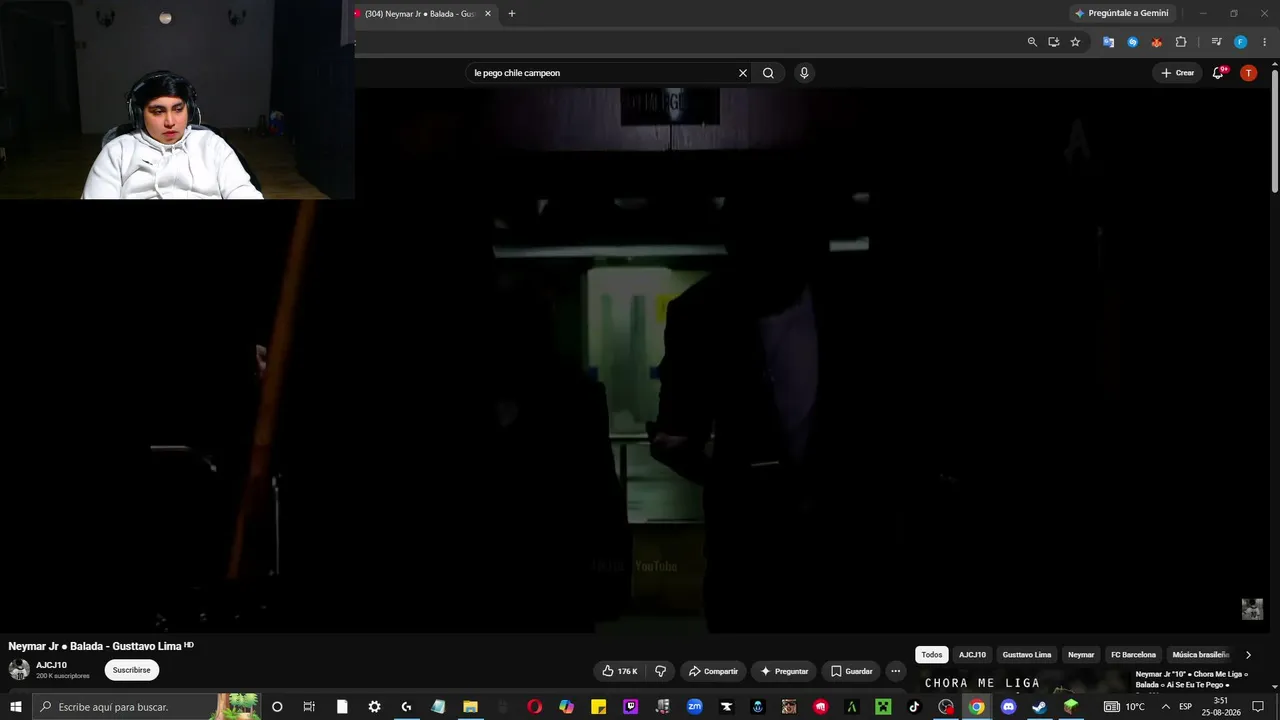Image resolution: width=1280 pixels, height=720 pixels.
Task: Show hidden system tray icons
Action: 1165,707
